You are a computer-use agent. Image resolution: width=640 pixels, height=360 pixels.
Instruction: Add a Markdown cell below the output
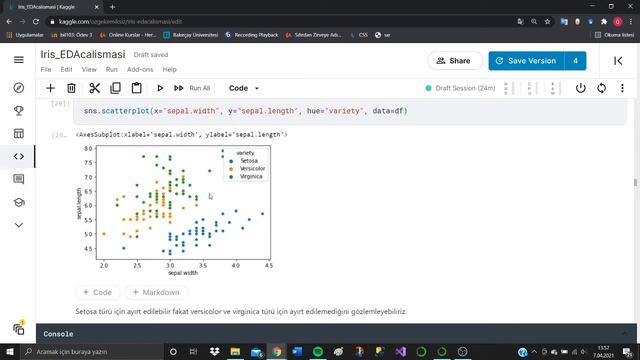[156, 292]
